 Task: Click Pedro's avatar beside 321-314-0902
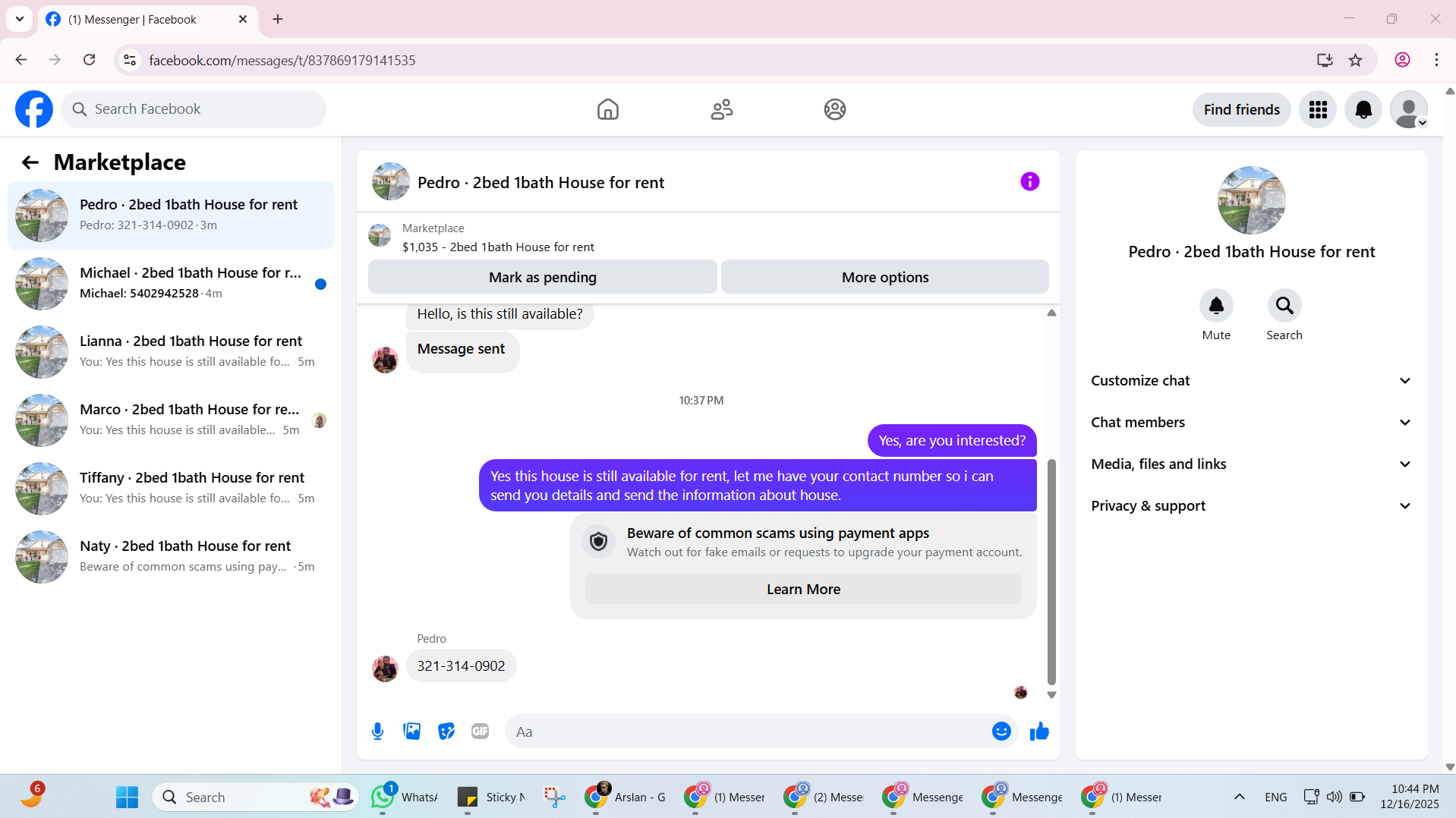pos(385,669)
